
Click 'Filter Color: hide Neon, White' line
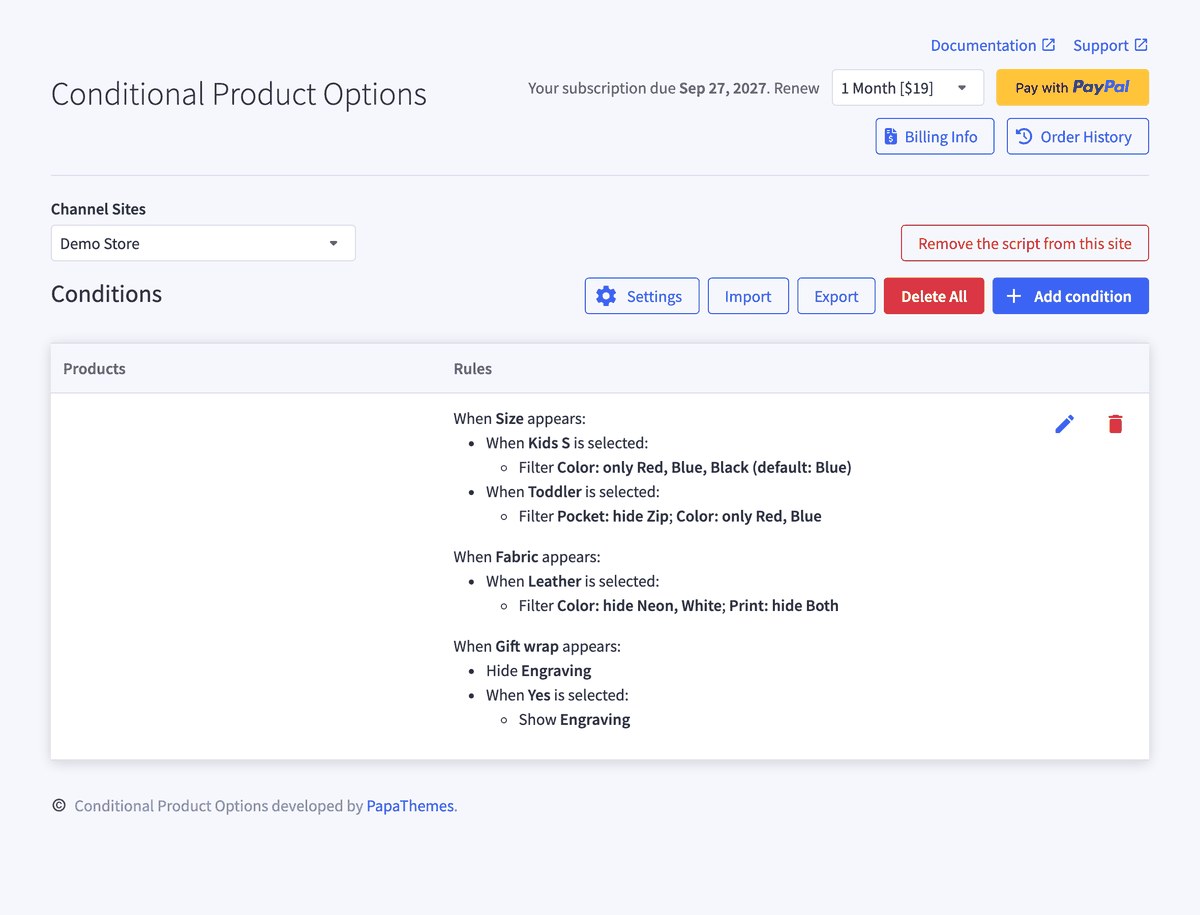pos(679,606)
